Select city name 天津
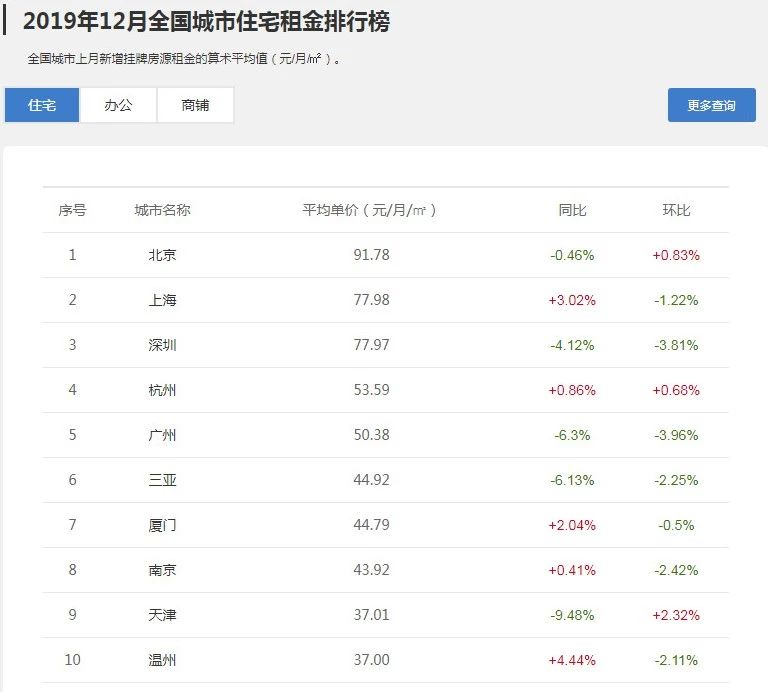The image size is (768, 692). pos(162,616)
